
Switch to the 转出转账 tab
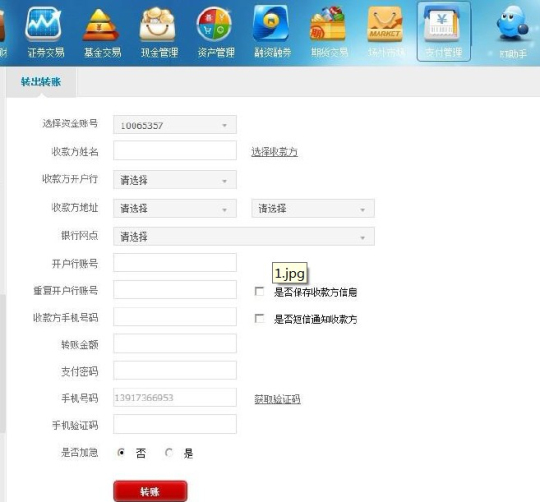click(x=41, y=82)
